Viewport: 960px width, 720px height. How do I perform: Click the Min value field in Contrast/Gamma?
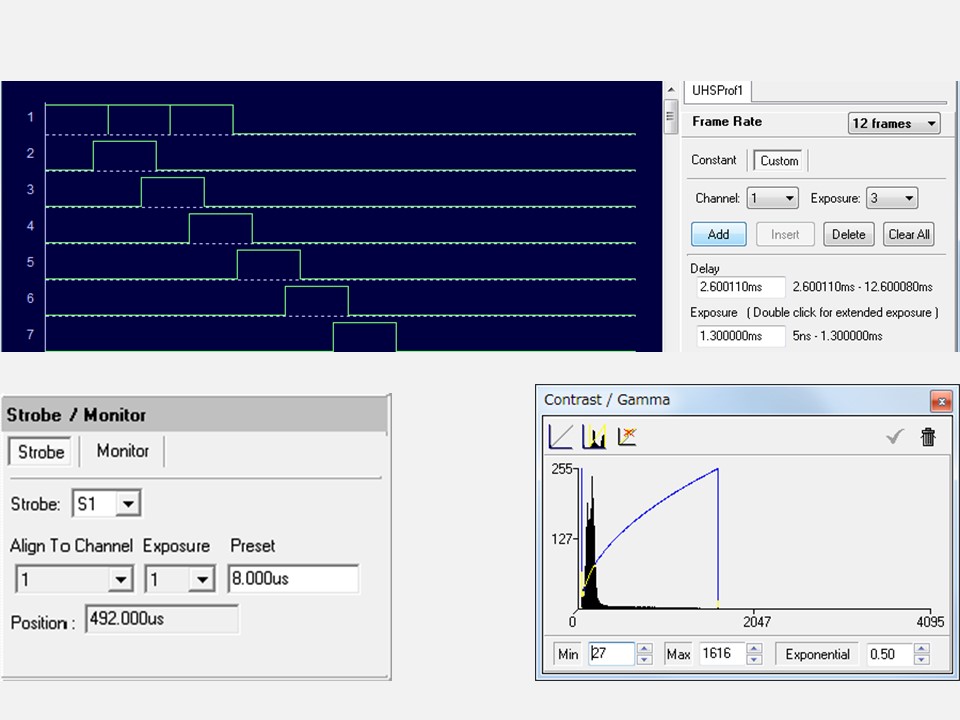click(612, 654)
